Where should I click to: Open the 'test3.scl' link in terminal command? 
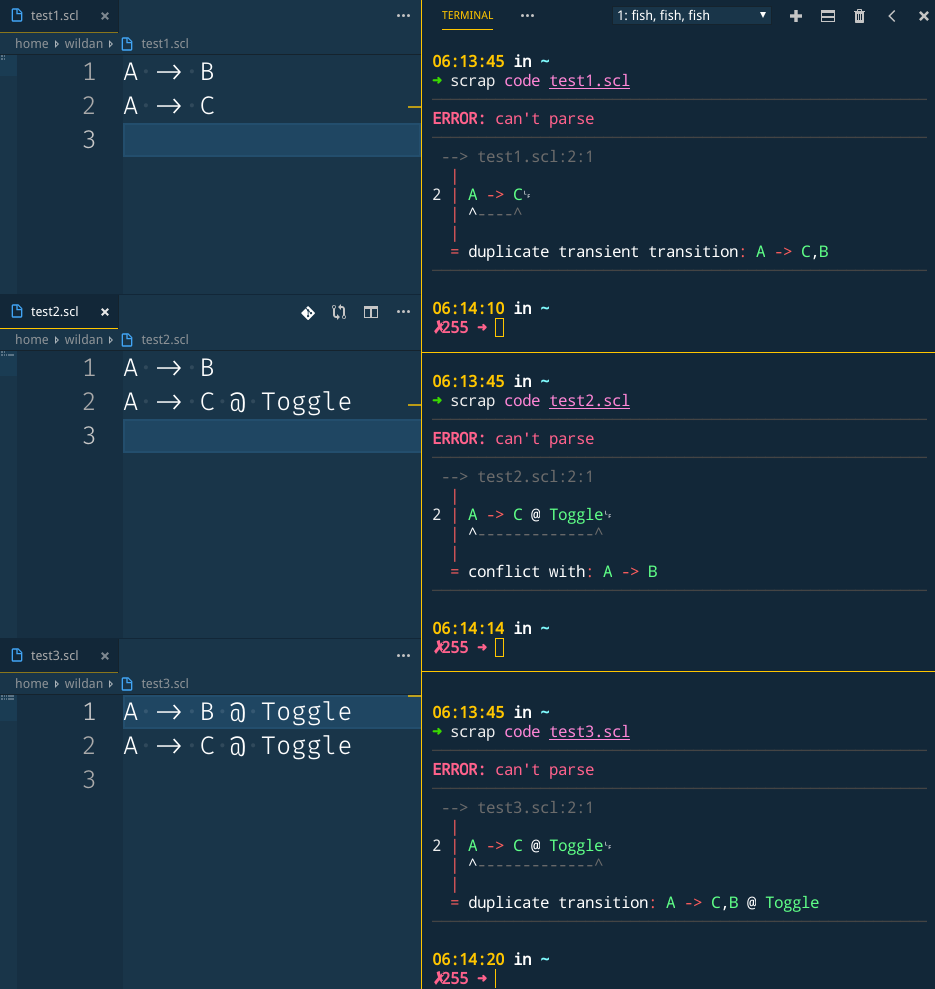point(589,732)
